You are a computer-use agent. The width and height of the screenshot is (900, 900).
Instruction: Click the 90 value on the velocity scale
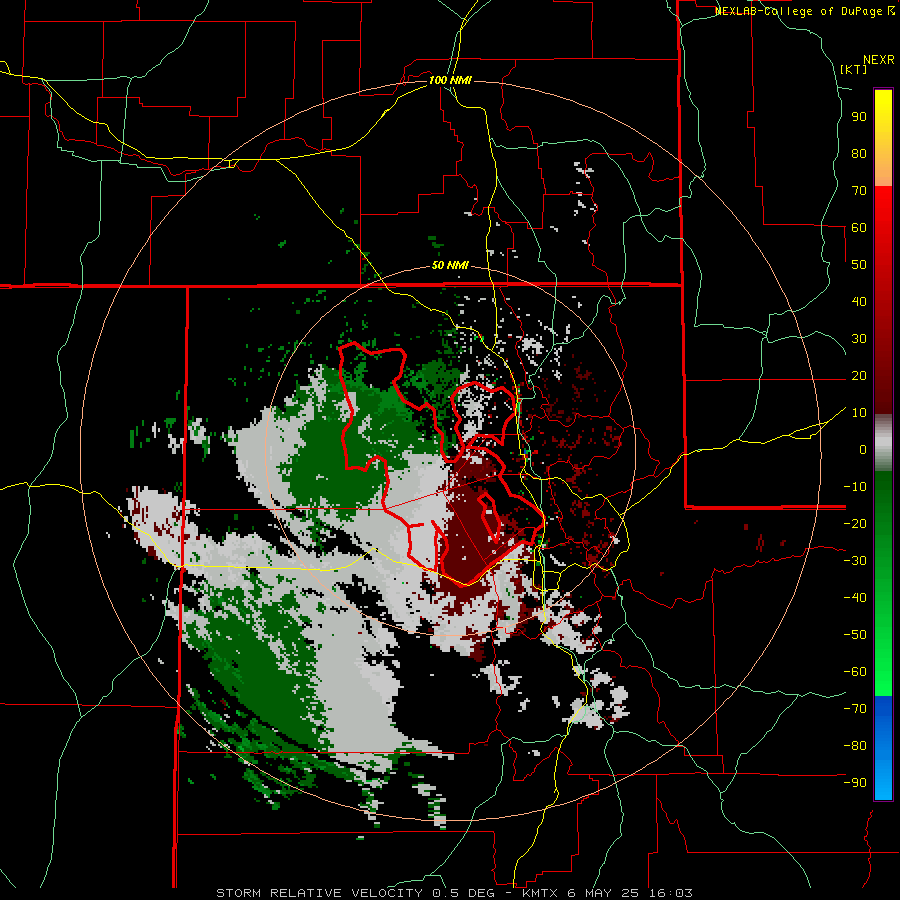pos(859,117)
